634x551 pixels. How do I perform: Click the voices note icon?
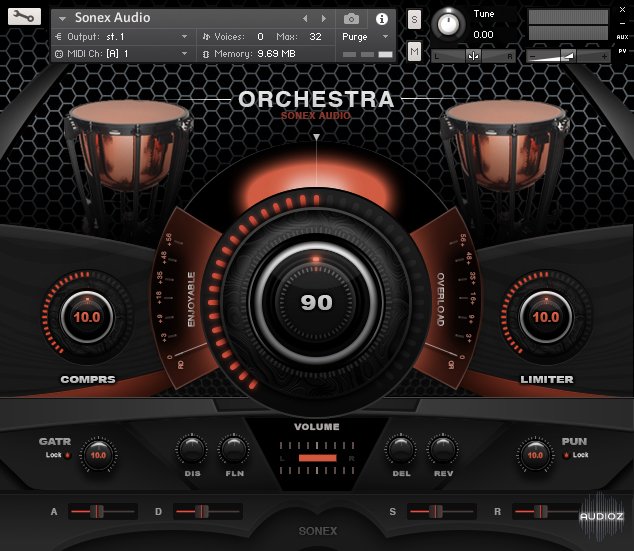[x=206, y=37]
